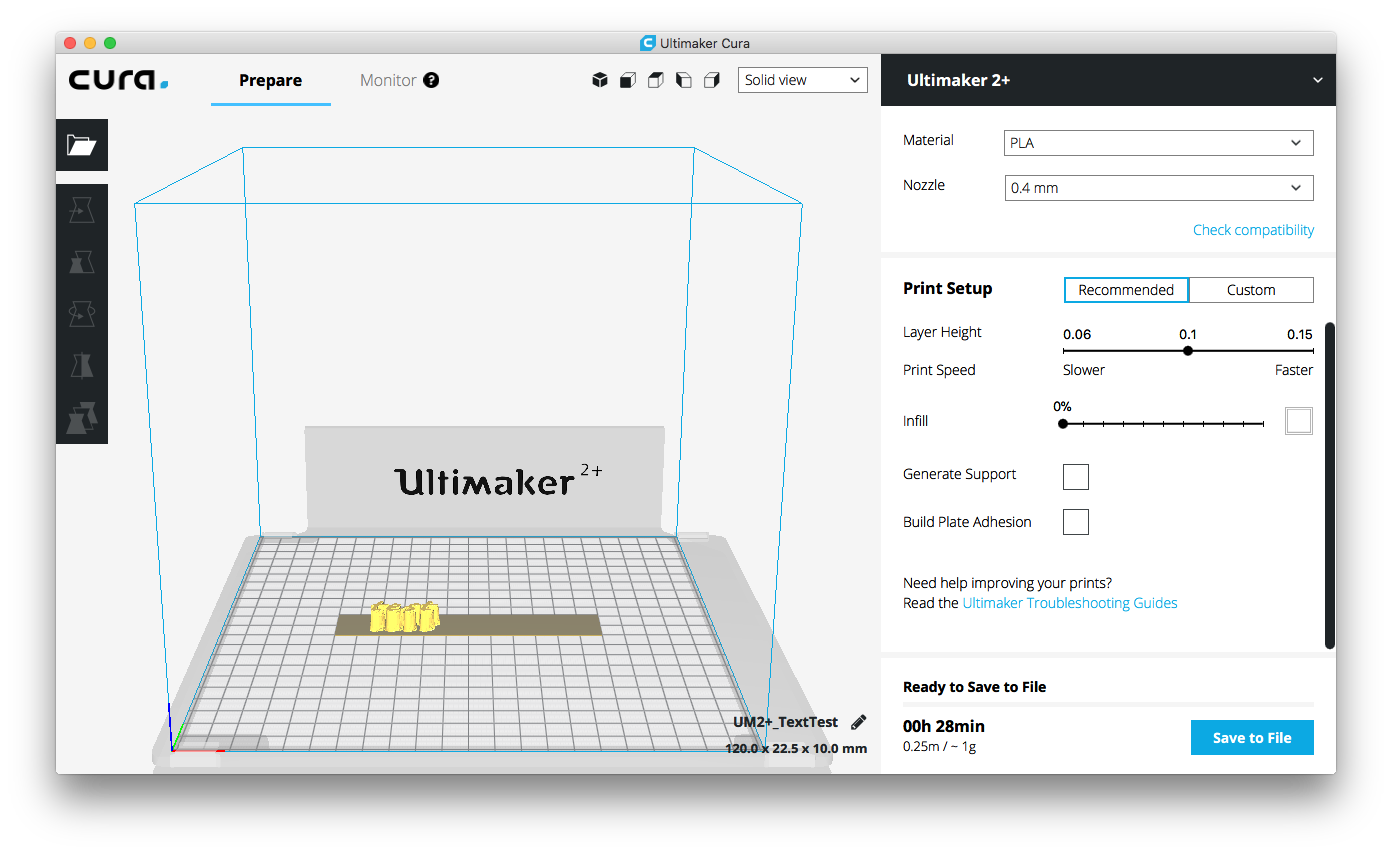Screen dimensions: 1392x854
Task: Switch to right side camera view
Action: pos(712,80)
